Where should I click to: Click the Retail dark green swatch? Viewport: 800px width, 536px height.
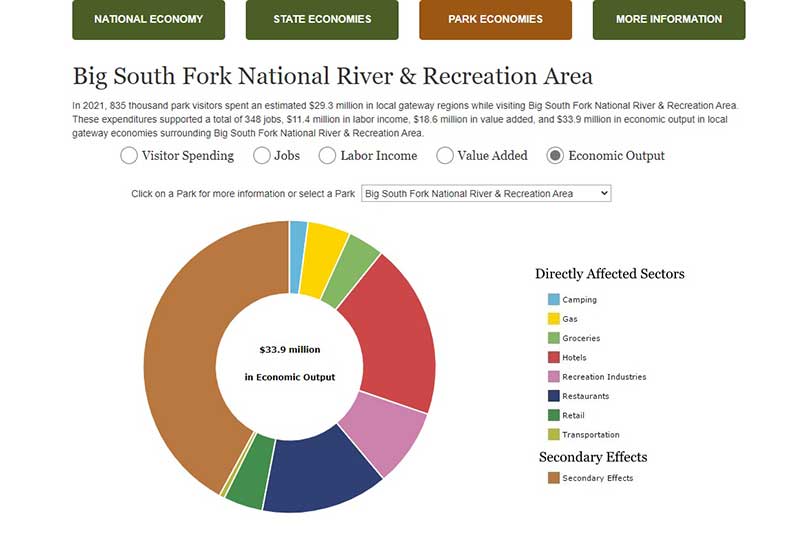click(554, 416)
